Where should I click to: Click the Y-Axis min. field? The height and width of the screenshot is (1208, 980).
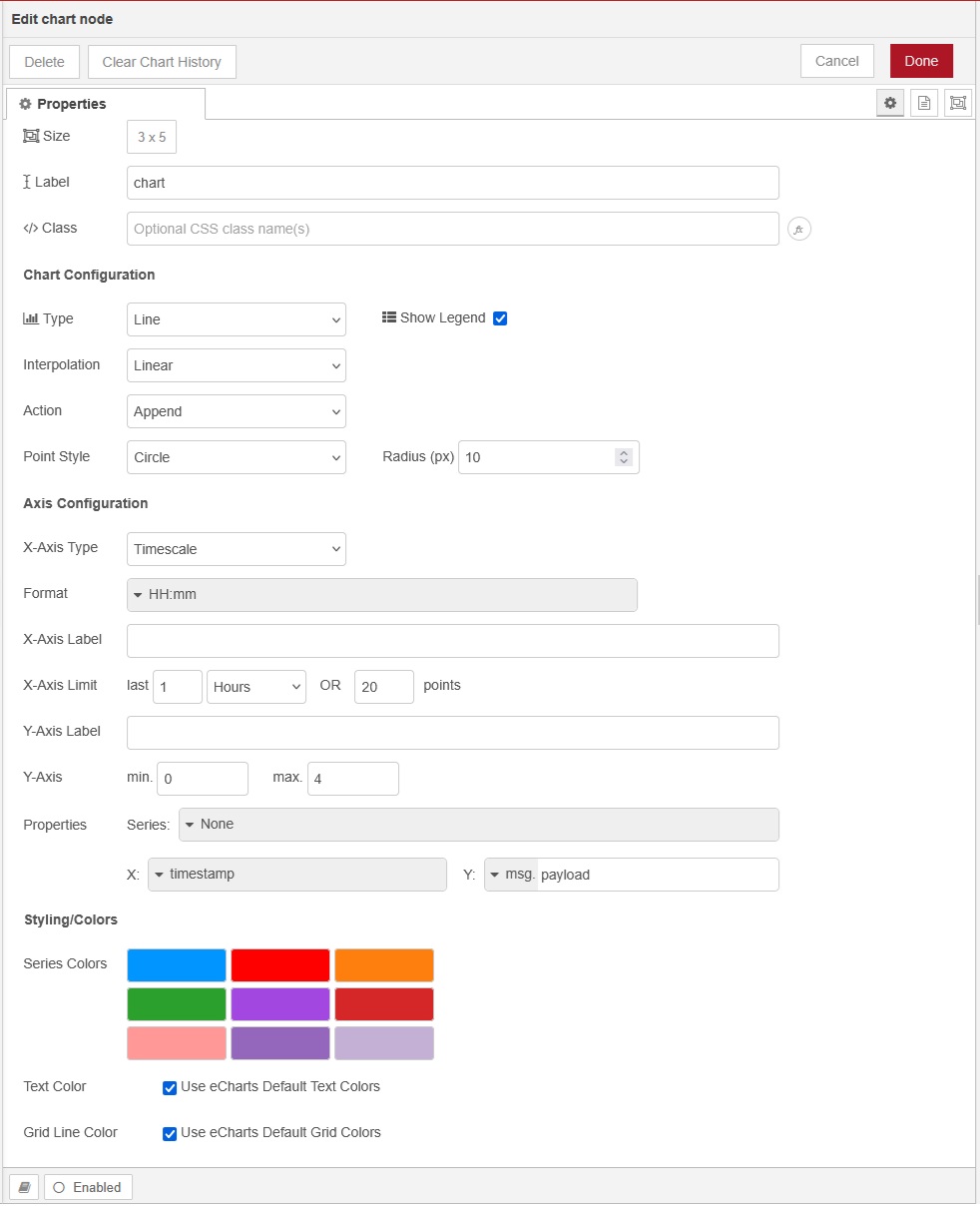203,779
